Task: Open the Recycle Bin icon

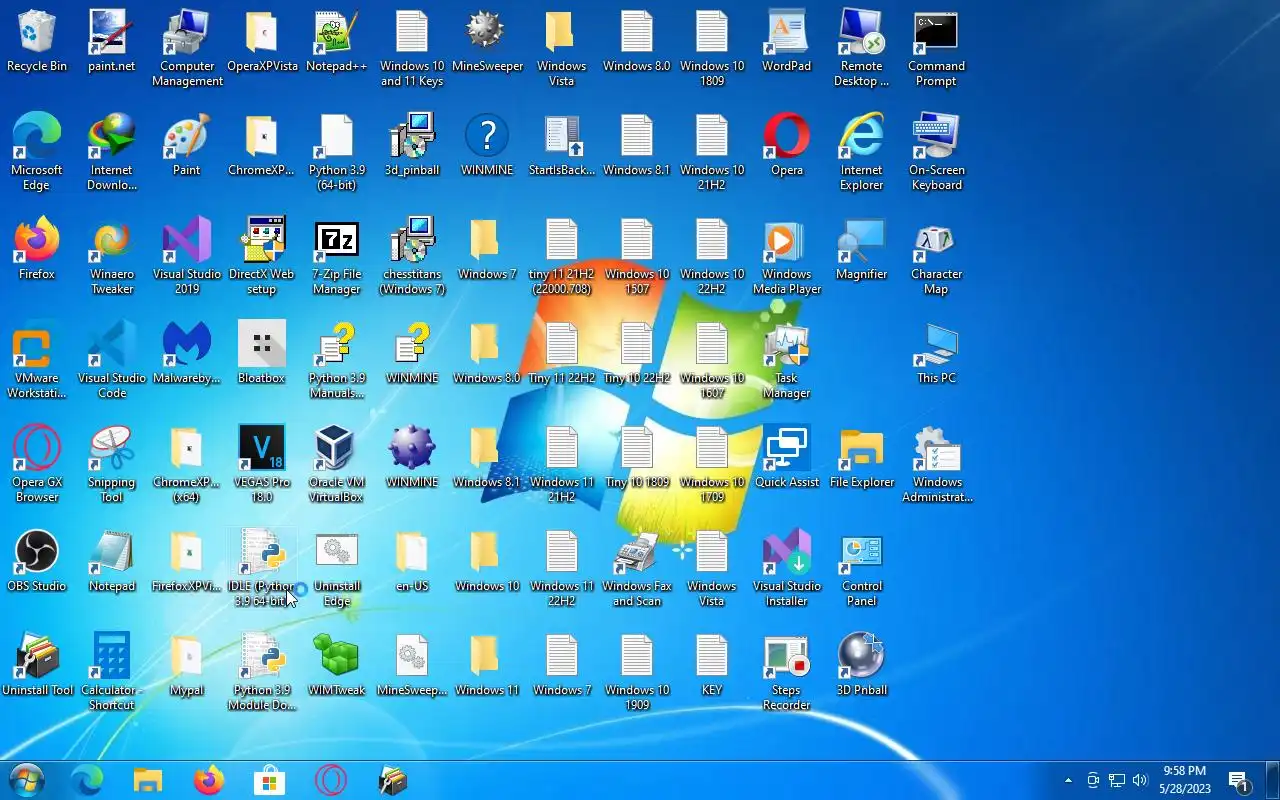Action: (x=37, y=42)
